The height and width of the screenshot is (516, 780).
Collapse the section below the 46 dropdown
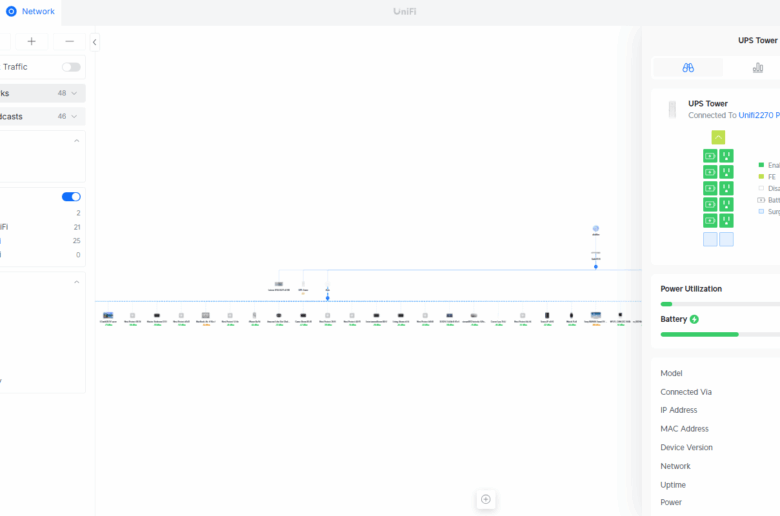pyautogui.click(x=77, y=141)
